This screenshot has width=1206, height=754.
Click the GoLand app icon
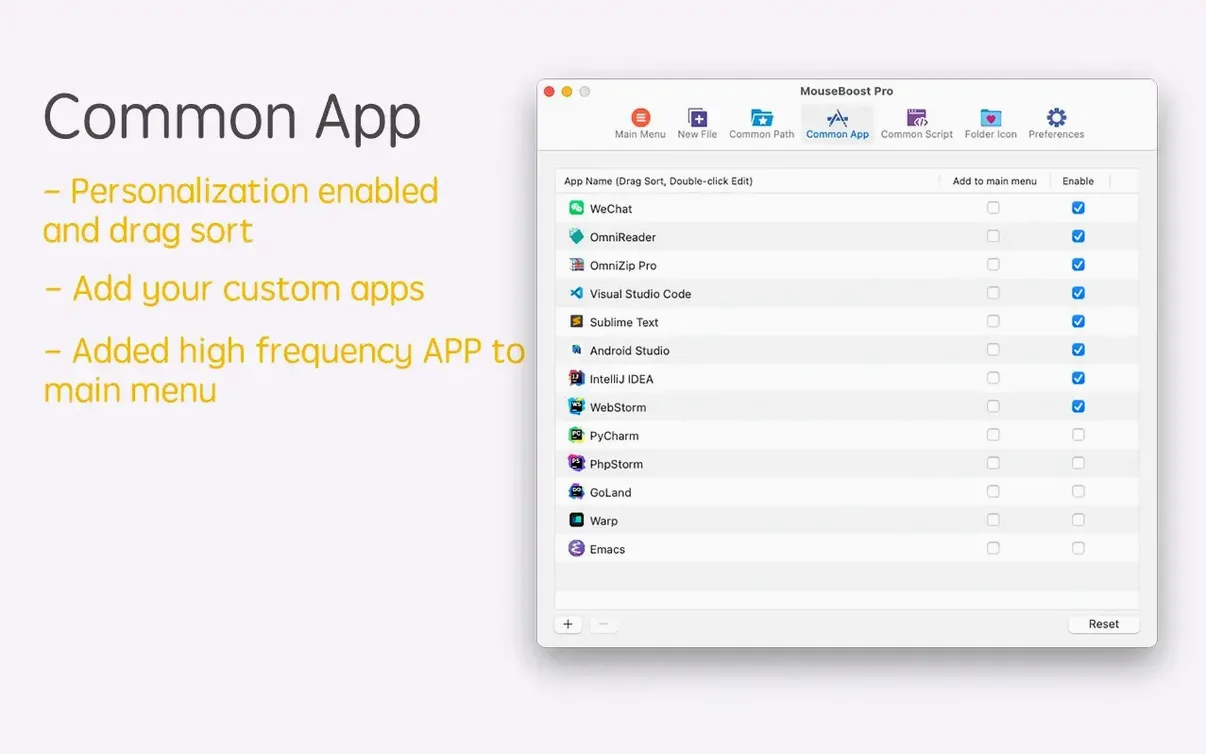(576, 491)
